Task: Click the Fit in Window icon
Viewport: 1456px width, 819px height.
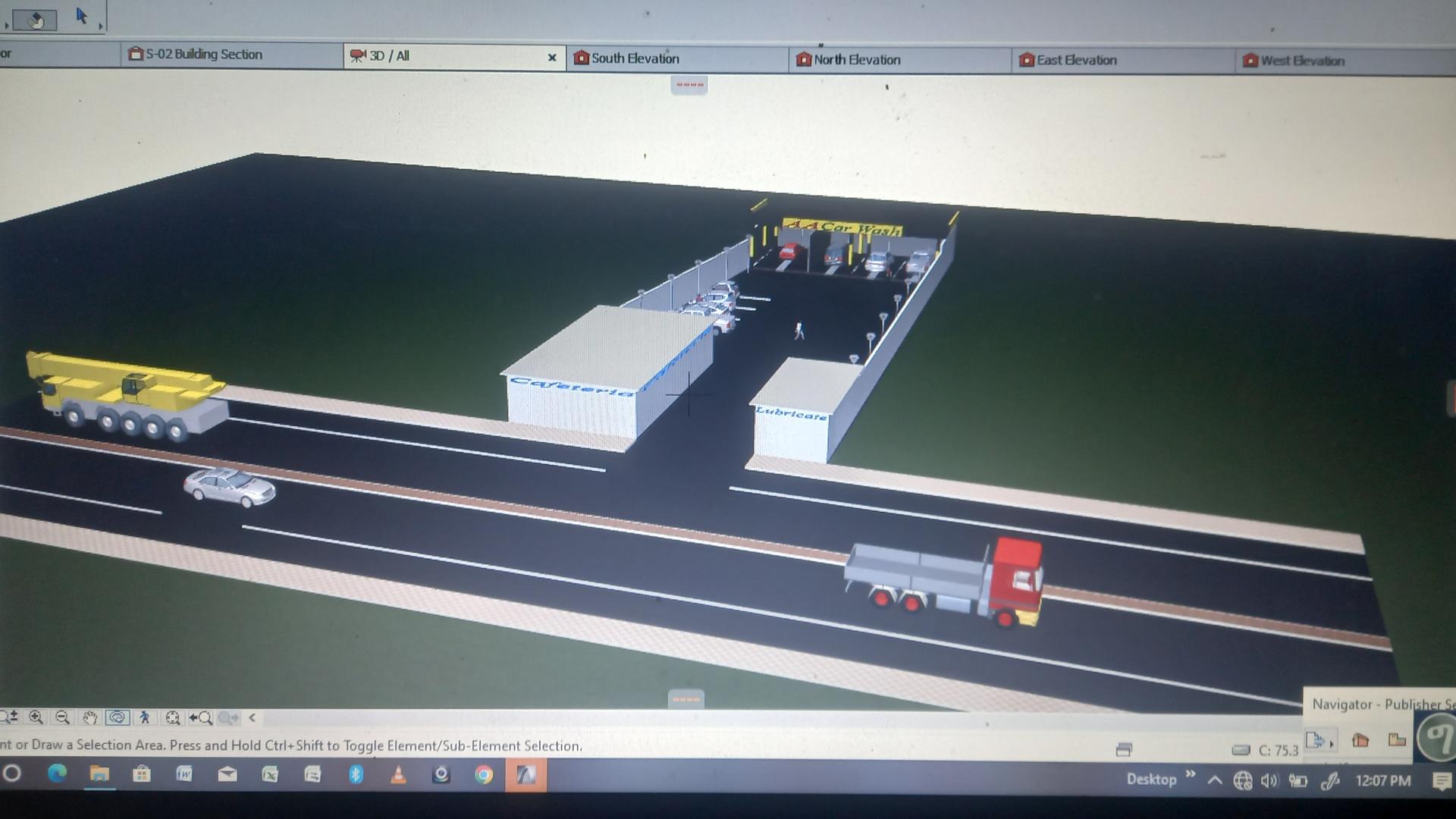Action: [x=173, y=717]
